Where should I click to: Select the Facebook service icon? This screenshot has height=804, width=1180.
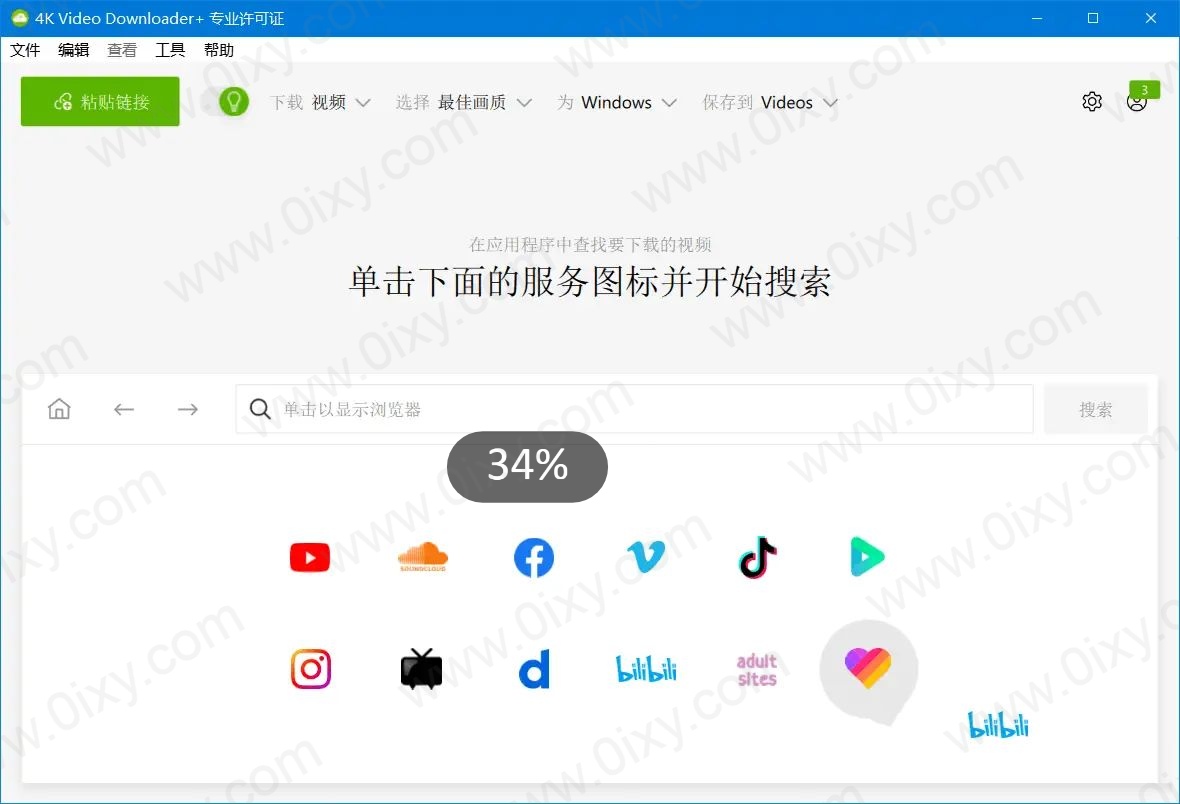[x=534, y=557]
